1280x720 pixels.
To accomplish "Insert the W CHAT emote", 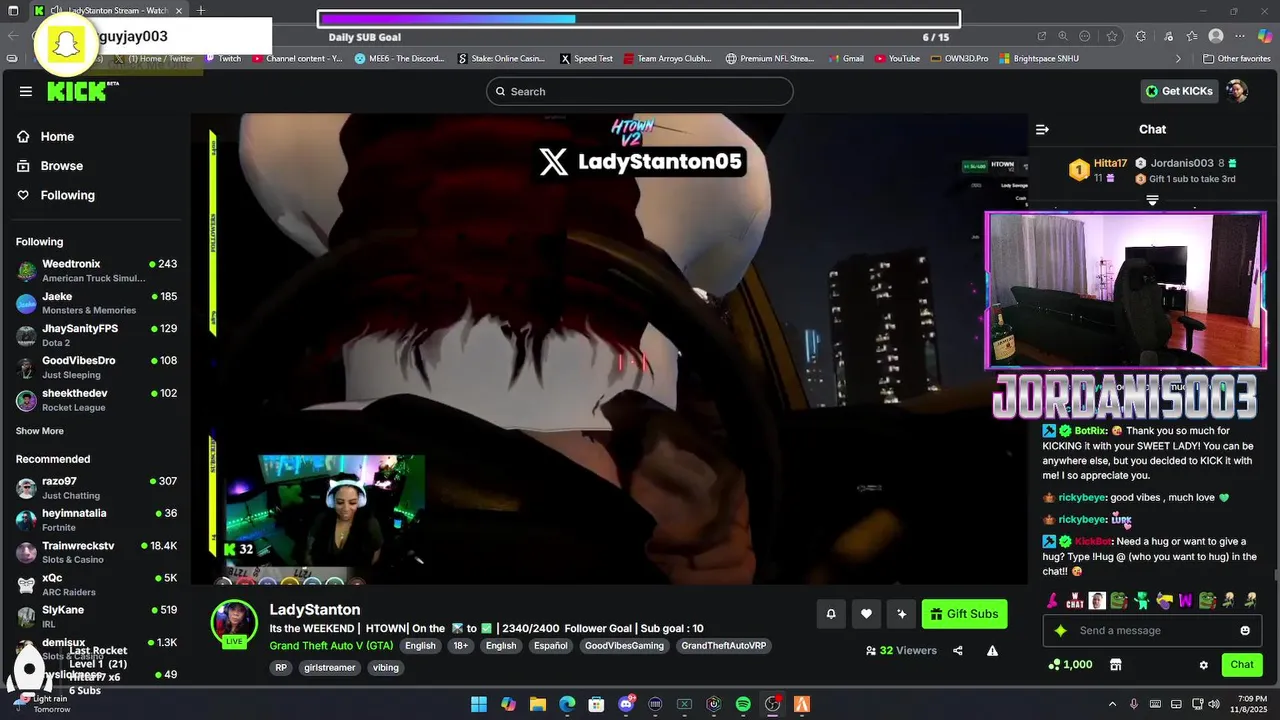I will (1075, 601).
